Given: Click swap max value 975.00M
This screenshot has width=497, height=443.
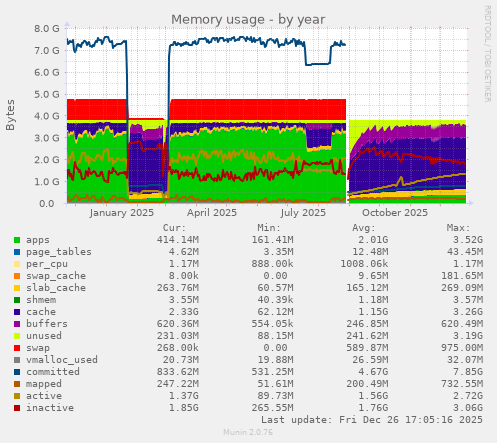Looking at the screenshot, I should 462,348.
